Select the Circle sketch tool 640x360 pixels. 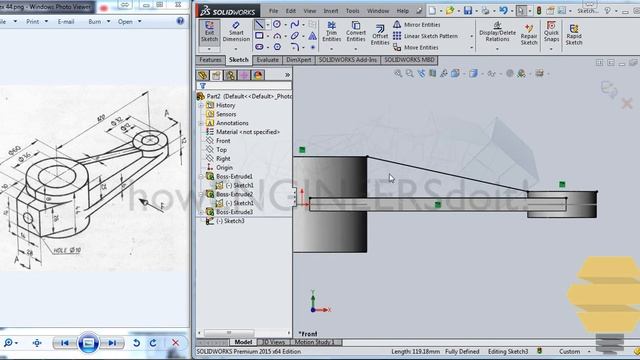click(x=277, y=24)
